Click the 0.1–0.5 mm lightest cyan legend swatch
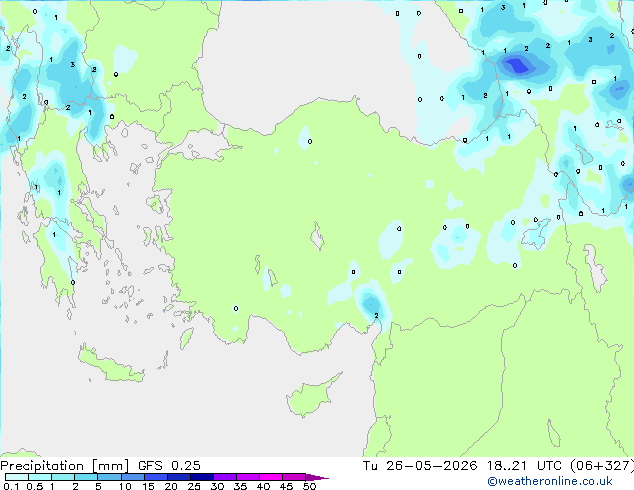 pyautogui.click(x=17, y=477)
